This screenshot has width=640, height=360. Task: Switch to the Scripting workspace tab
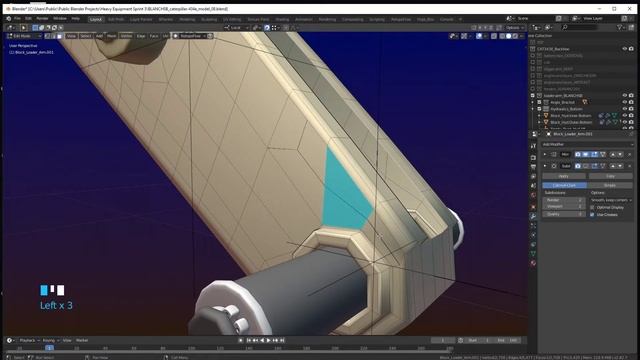tap(377, 19)
